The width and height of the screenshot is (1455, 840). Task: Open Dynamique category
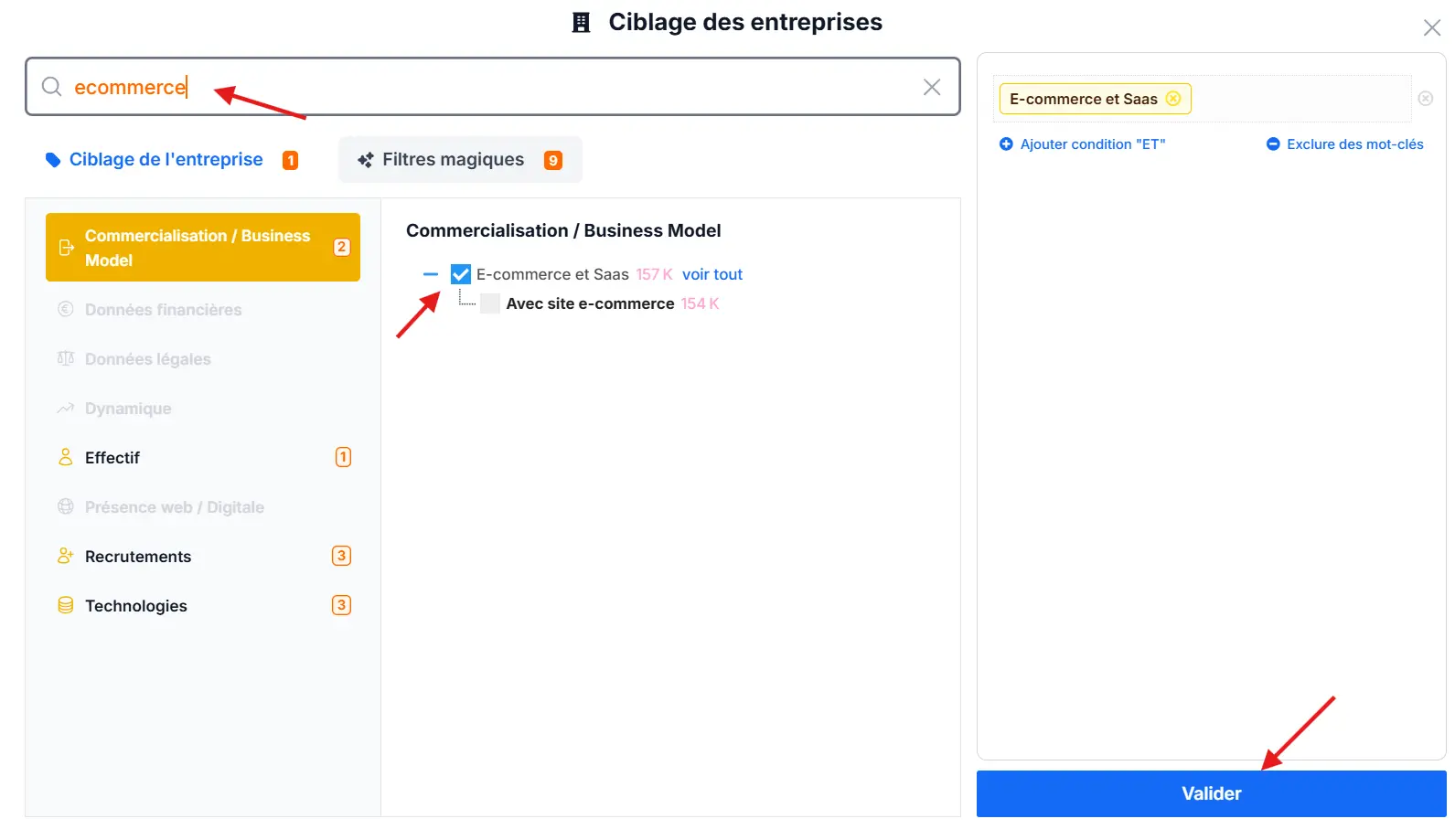[203, 409]
